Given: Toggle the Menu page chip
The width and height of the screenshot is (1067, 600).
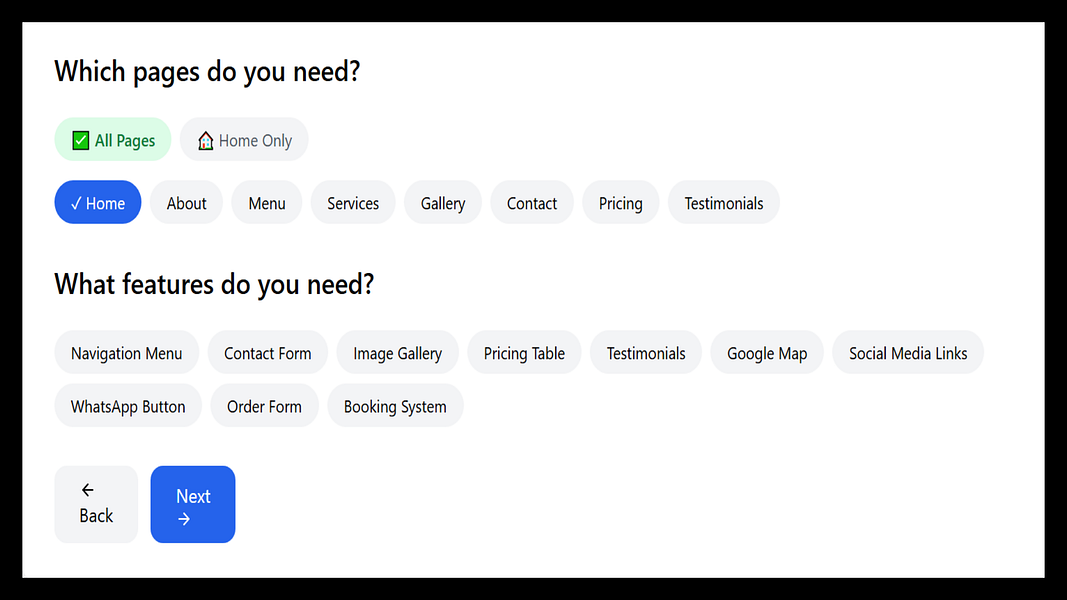Looking at the screenshot, I should [267, 202].
